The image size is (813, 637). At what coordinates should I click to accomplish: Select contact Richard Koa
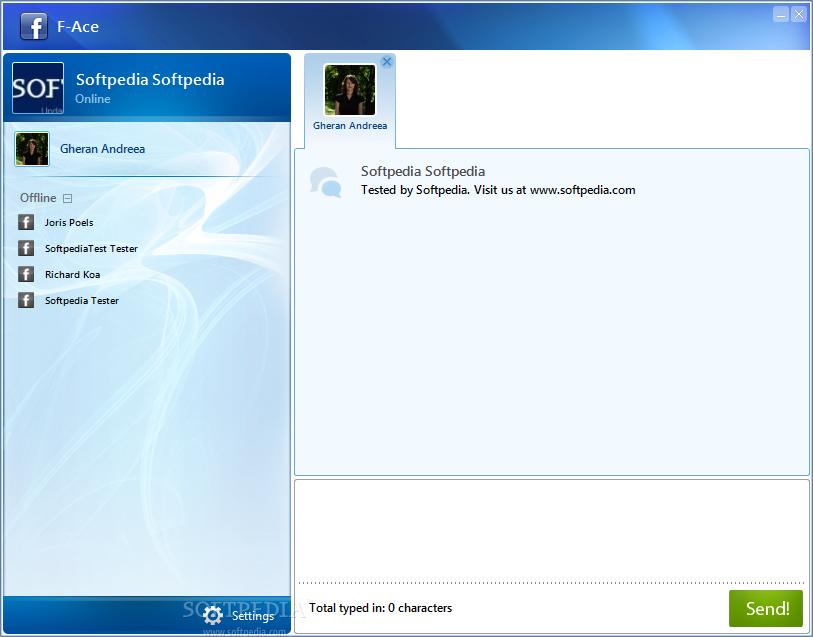click(72, 274)
